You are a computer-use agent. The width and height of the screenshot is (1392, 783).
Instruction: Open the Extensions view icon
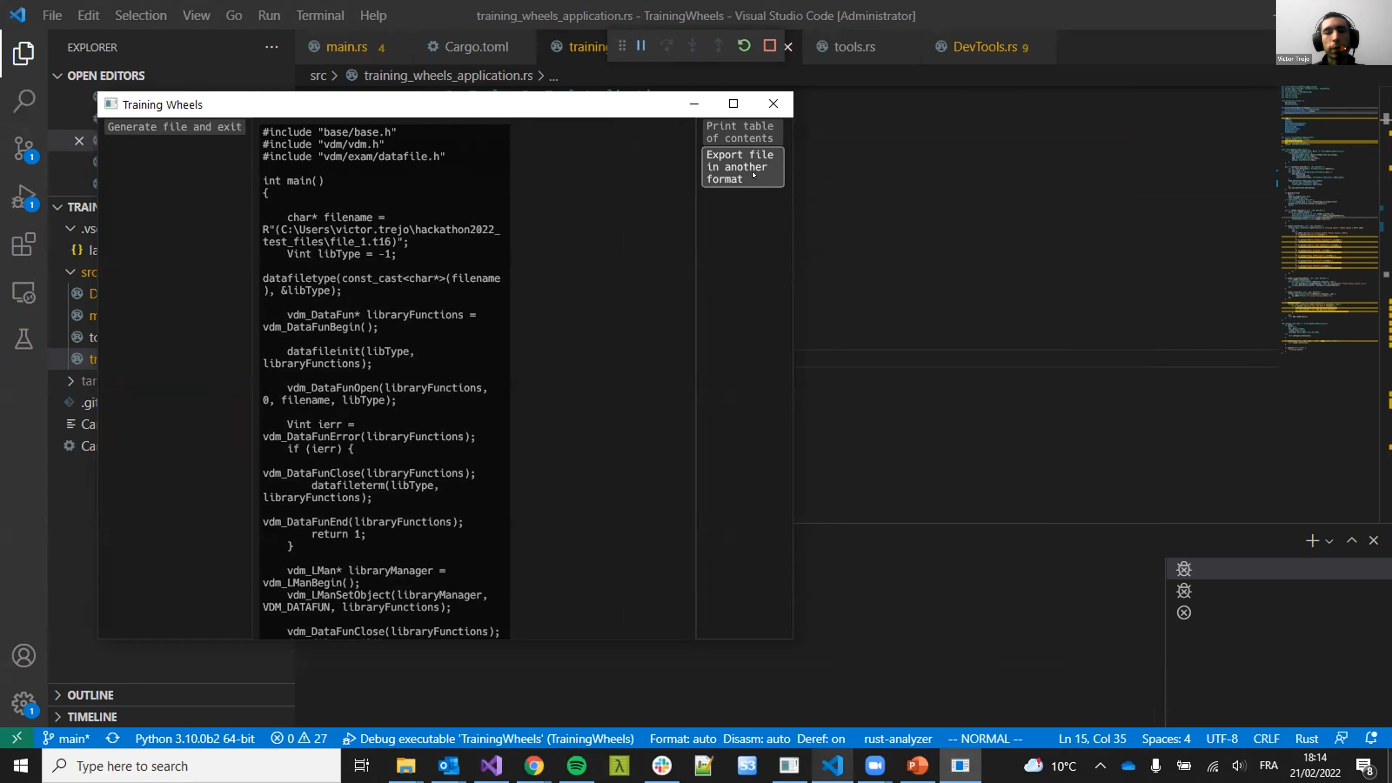pyautogui.click(x=24, y=245)
